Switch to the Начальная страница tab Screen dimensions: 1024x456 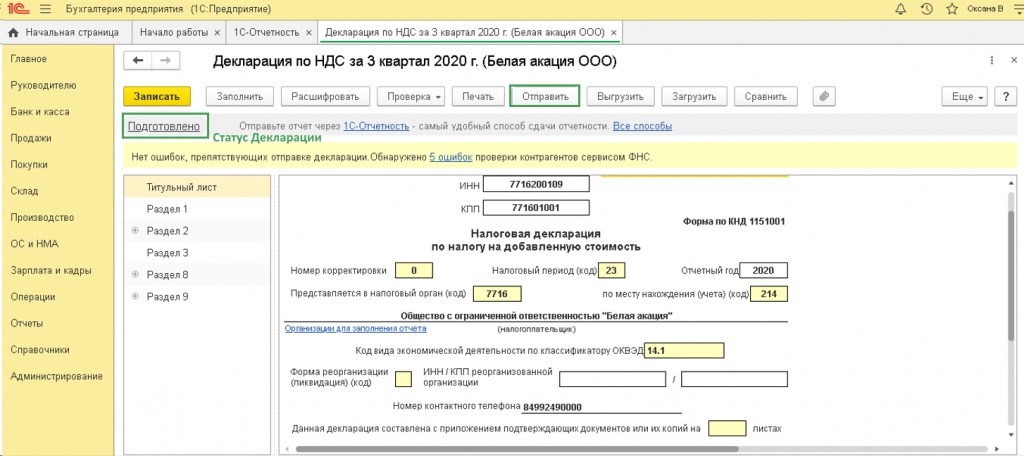pyautogui.click(x=64, y=32)
